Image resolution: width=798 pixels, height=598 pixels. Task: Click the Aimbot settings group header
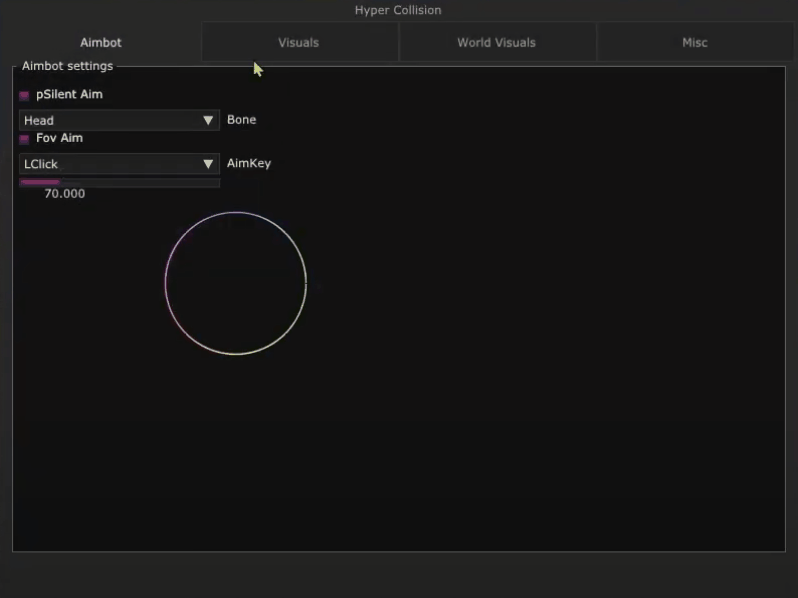click(x=67, y=66)
